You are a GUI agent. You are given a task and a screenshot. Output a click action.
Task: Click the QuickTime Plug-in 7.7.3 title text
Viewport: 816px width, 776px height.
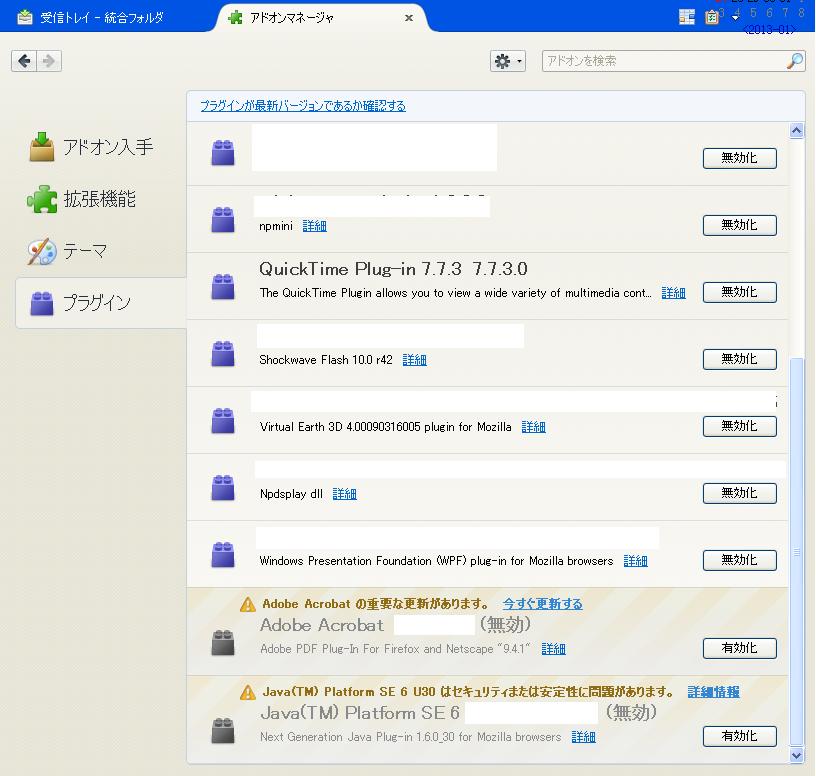tap(393, 269)
